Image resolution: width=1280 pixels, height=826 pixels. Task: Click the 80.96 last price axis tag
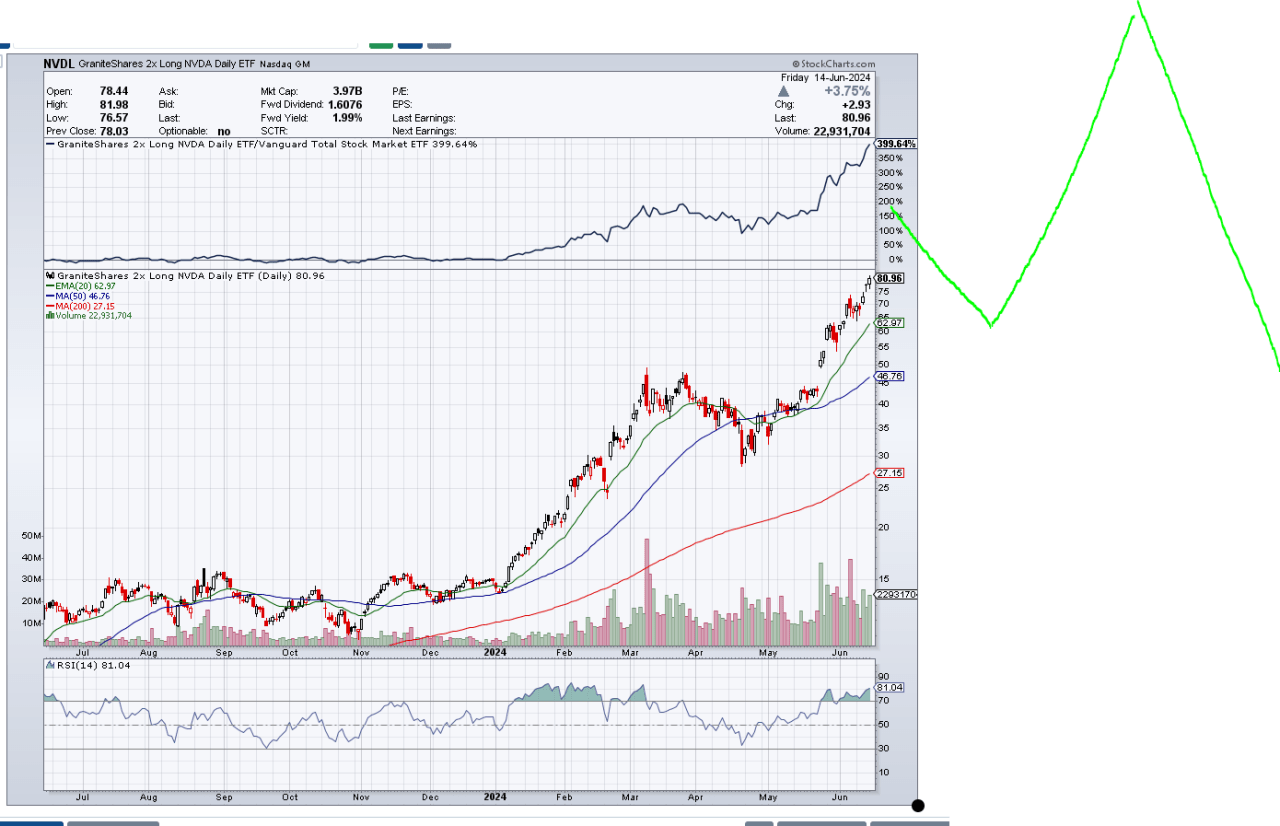(890, 278)
